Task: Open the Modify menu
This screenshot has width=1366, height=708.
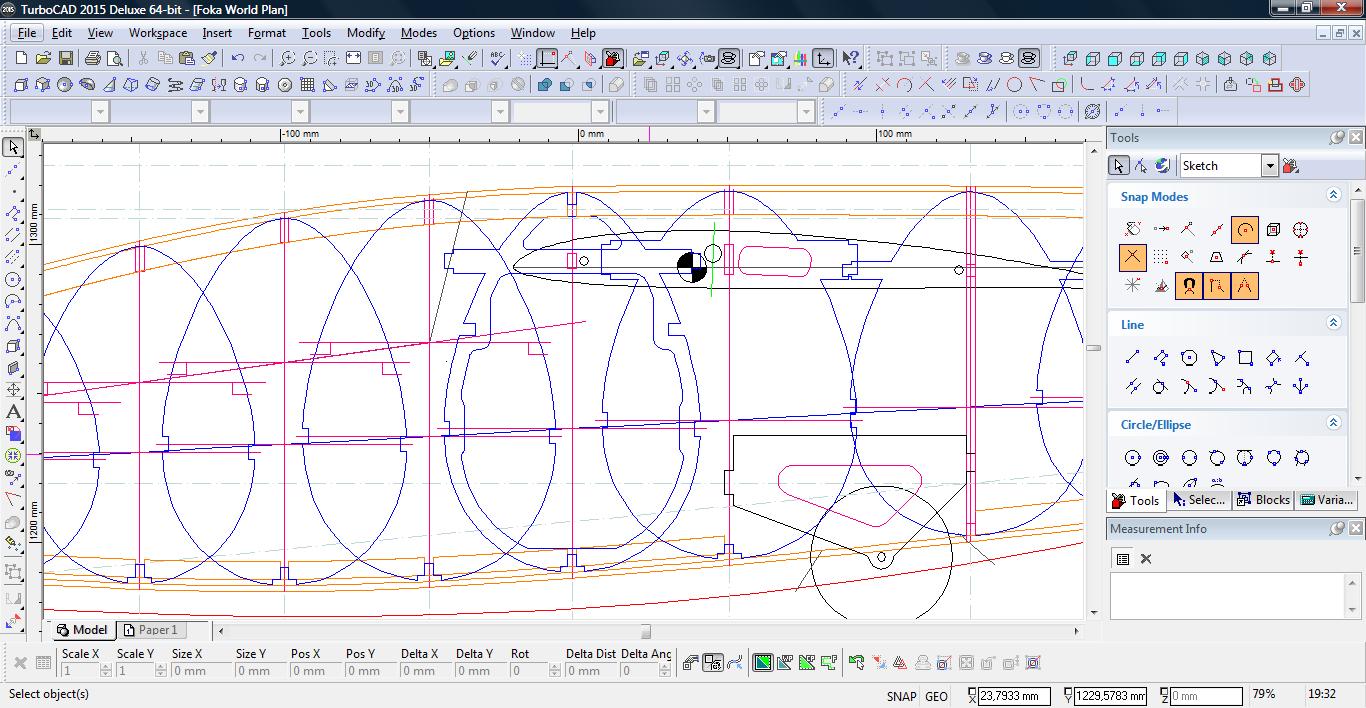Action: tap(365, 33)
